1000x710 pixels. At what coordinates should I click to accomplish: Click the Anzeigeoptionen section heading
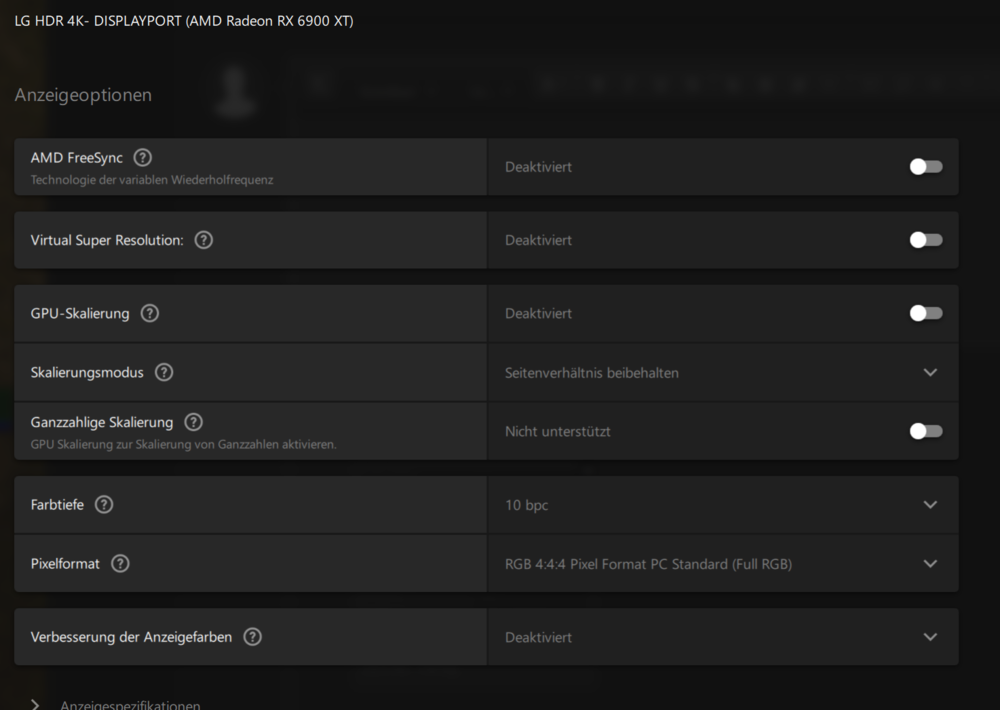coord(83,95)
